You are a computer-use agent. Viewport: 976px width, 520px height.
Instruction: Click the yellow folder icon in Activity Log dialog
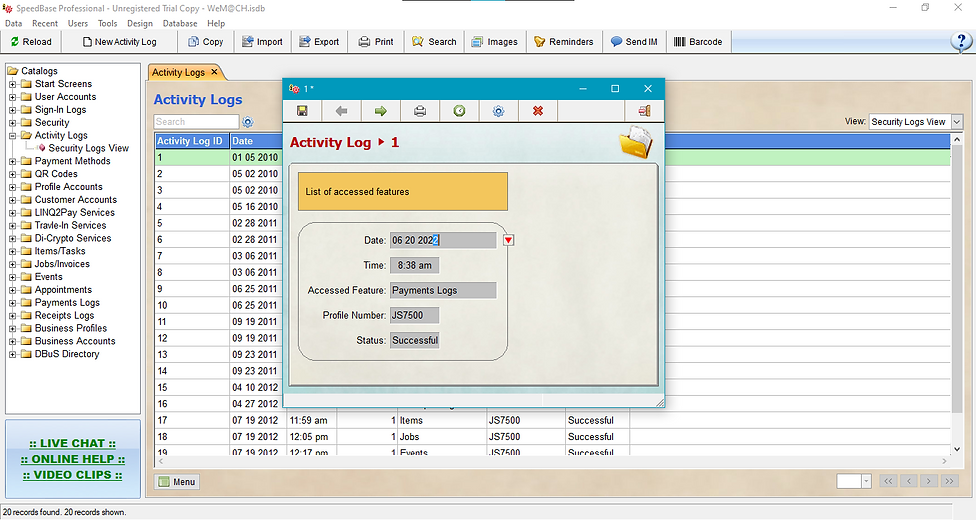pos(636,142)
